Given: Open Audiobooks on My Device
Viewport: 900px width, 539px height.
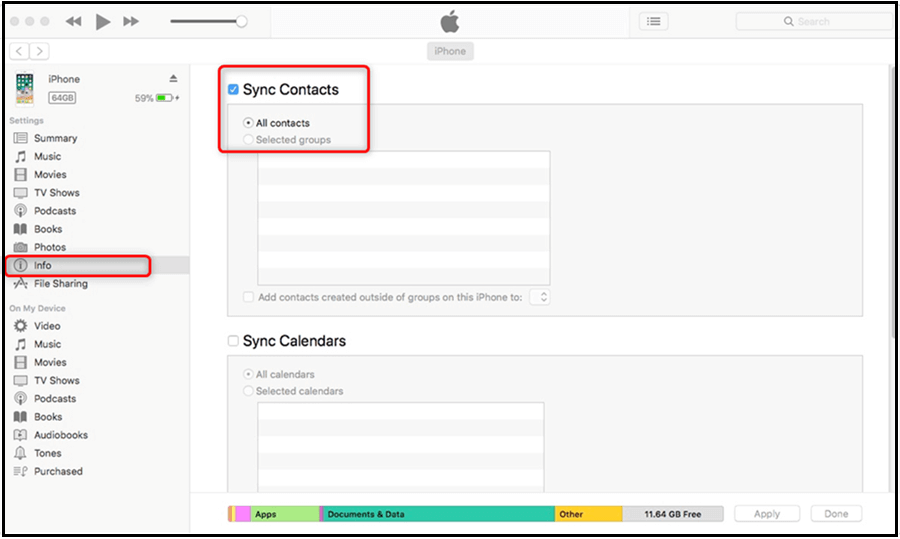Looking at the screenshot, I should point(60,435).
